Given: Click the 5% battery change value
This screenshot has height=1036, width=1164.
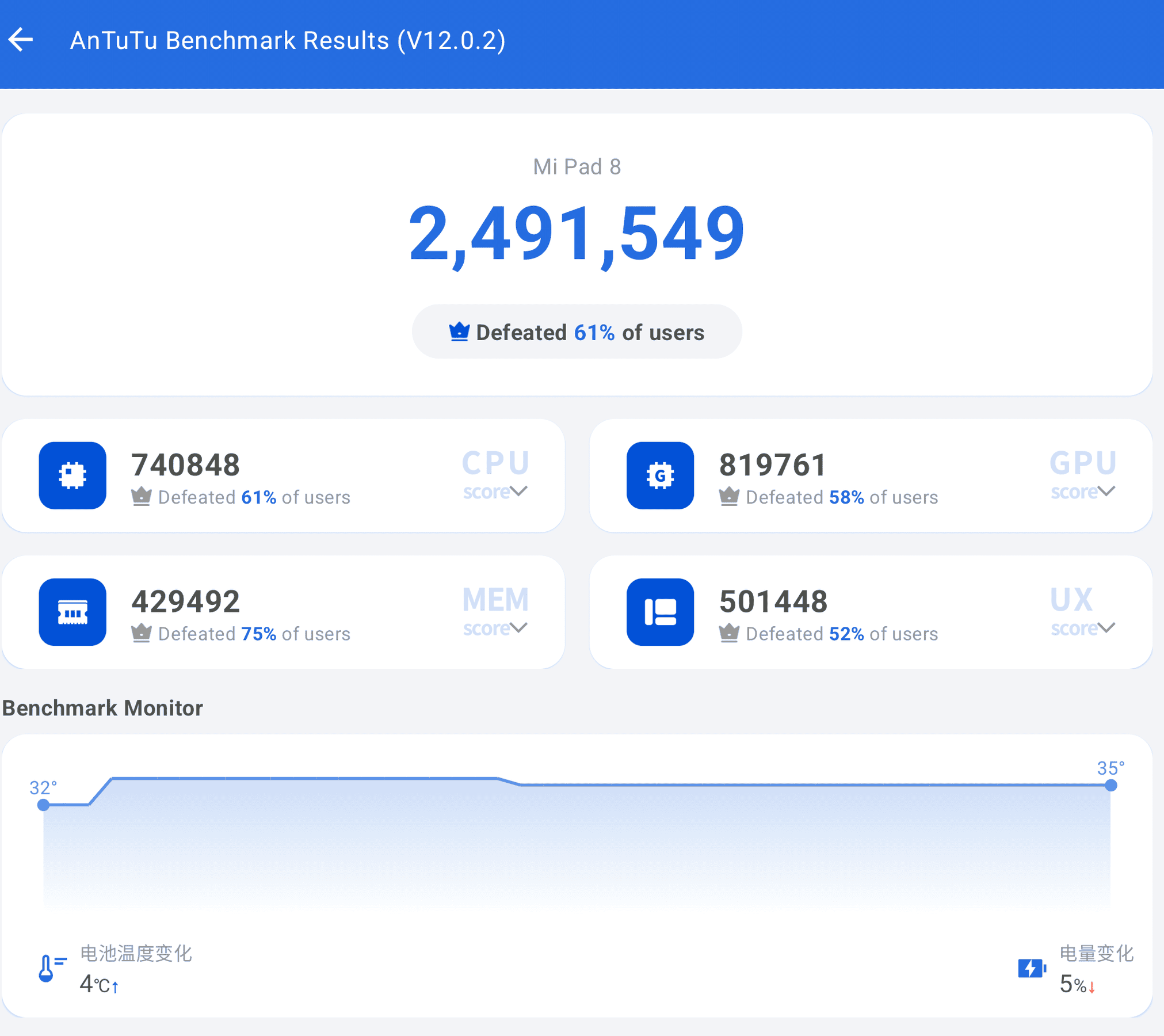Looking at the screenshot, I should [1077, 984].
